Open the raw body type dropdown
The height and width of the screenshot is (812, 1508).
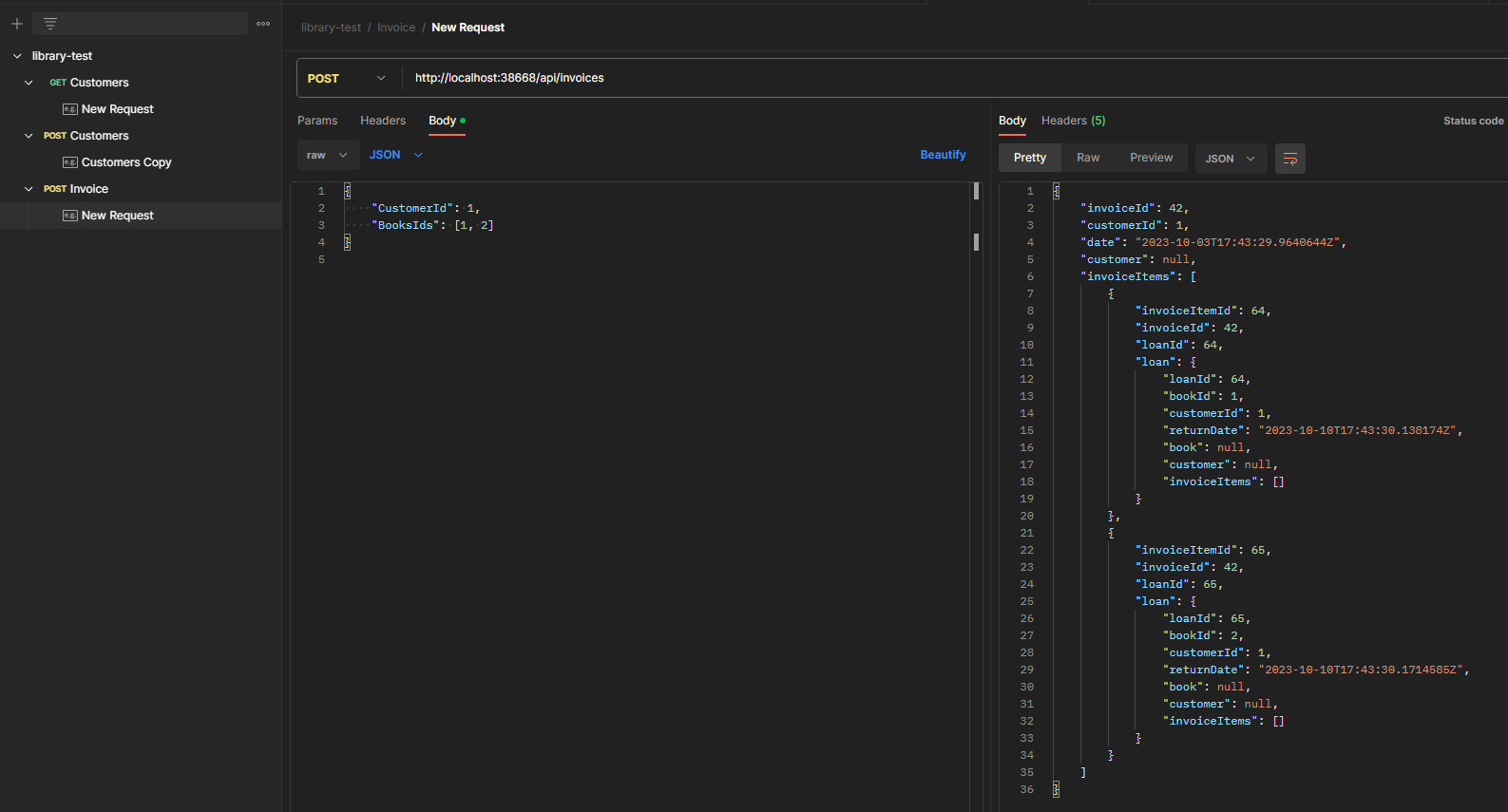pyautogui.click(x=328, y=155)
